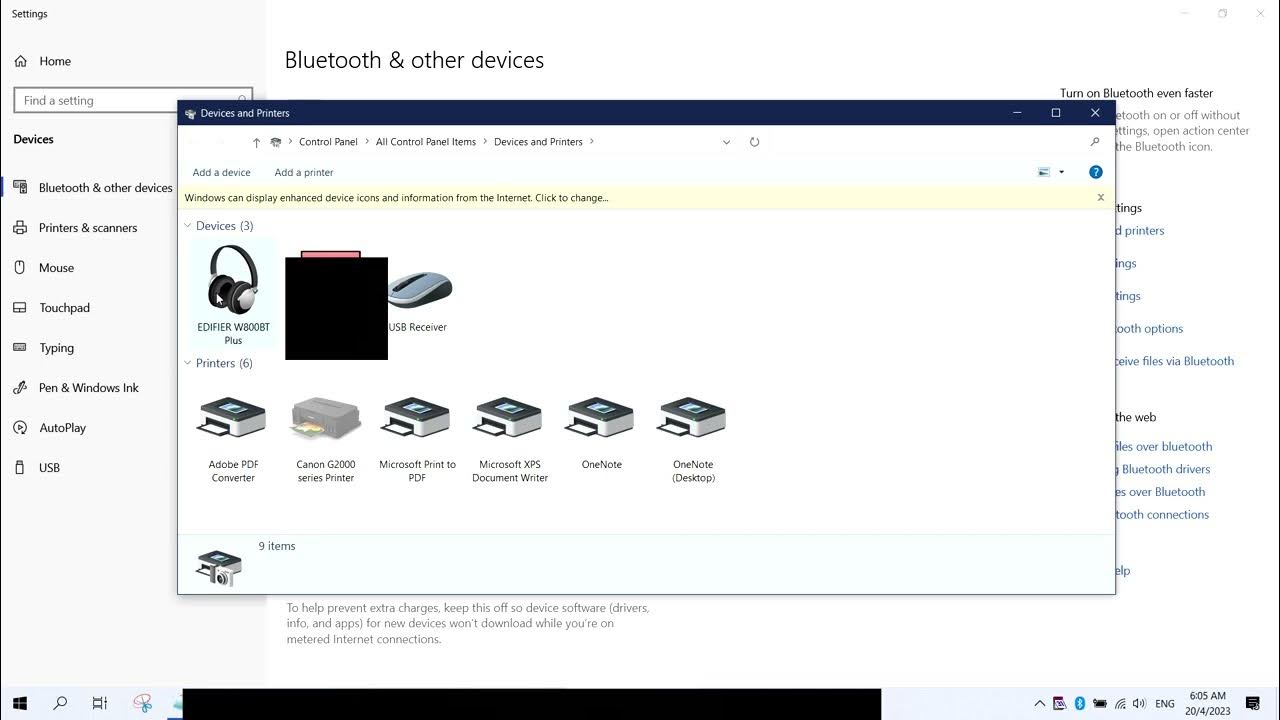Open Touchpad settings page
Viewport: 1280px width, 720px height.
(64, 308)
